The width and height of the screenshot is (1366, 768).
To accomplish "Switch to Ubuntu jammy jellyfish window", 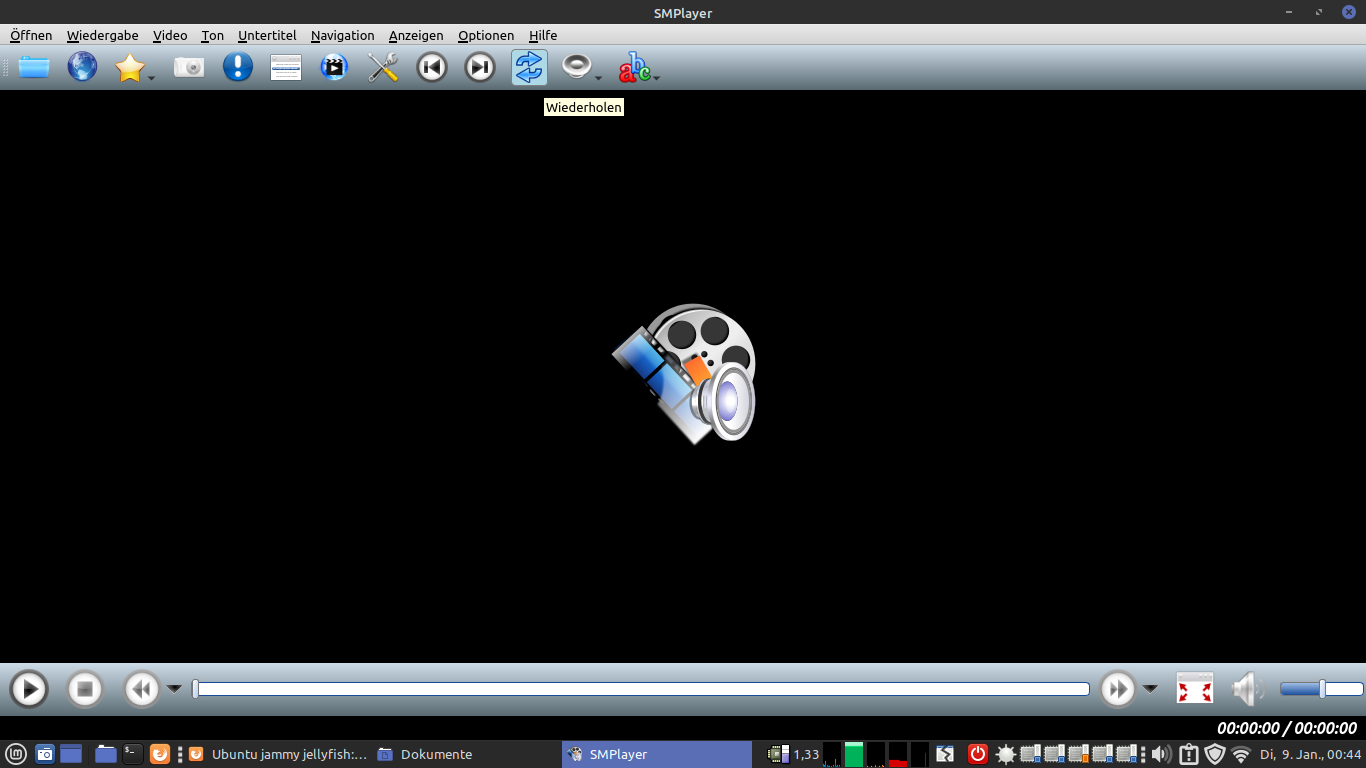I will 278,754.
